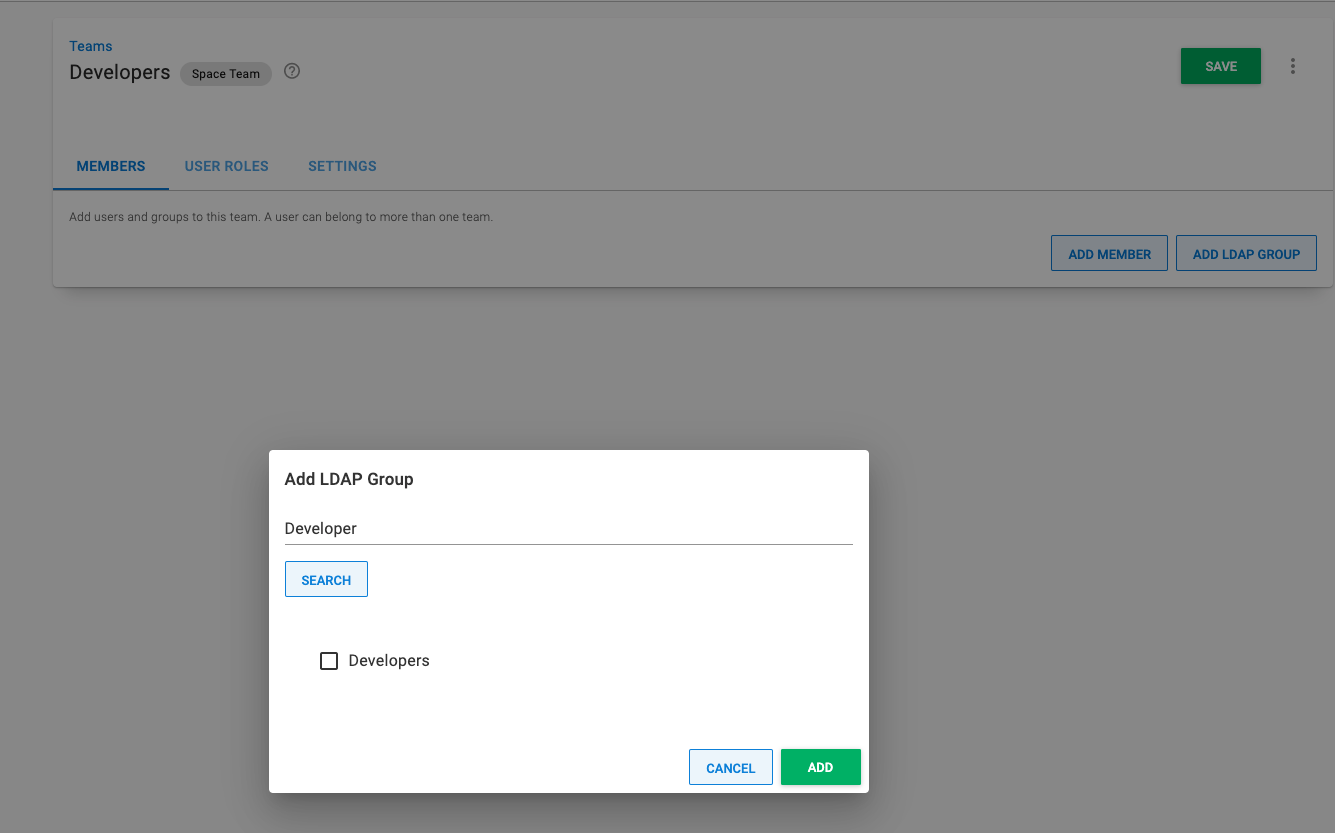The width and height of the screenshot is (1335, 833).
Task: Navigate back via the Teams breadcrumb link
Action: 91,45
